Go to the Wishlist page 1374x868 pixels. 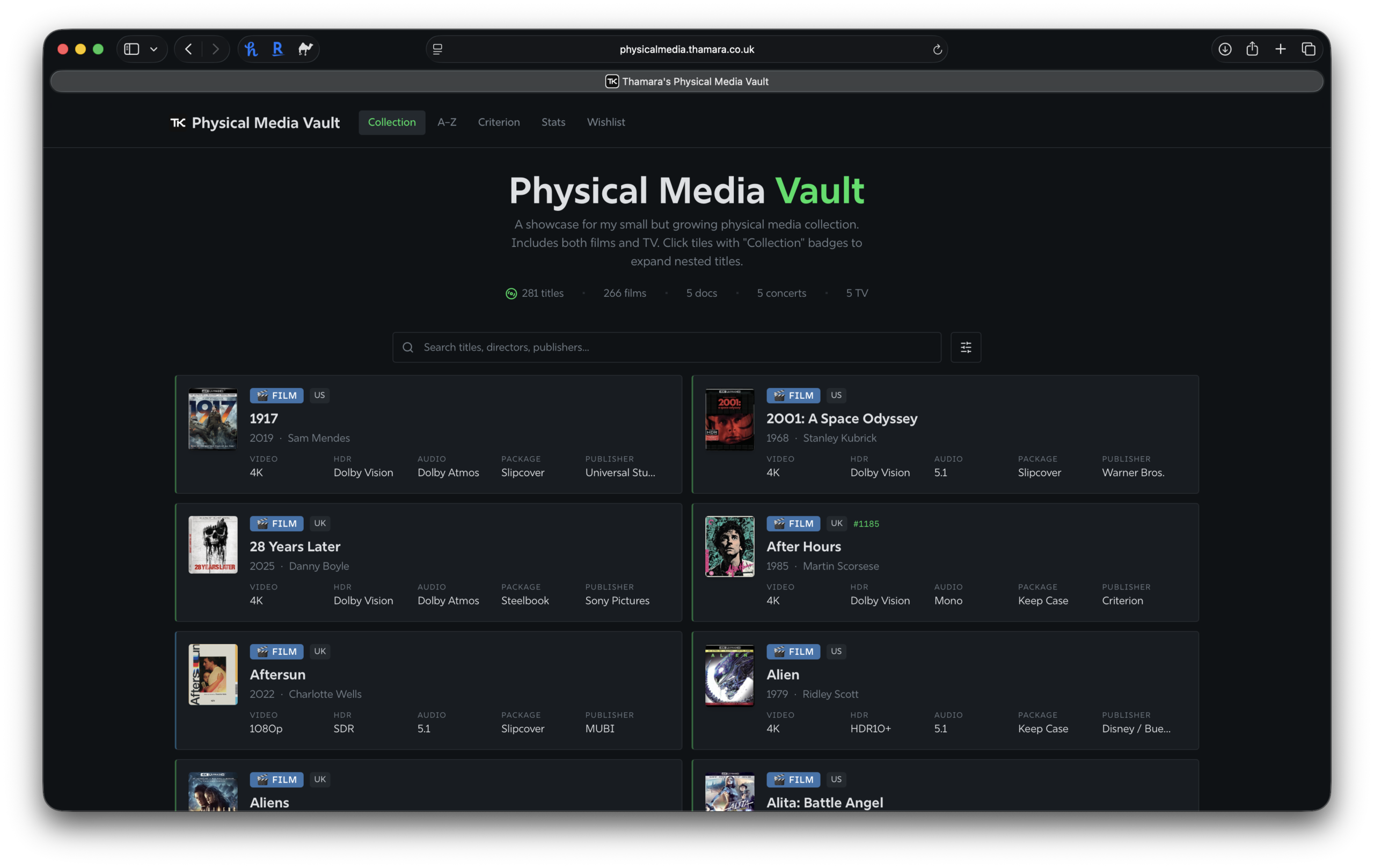point(605,122)
